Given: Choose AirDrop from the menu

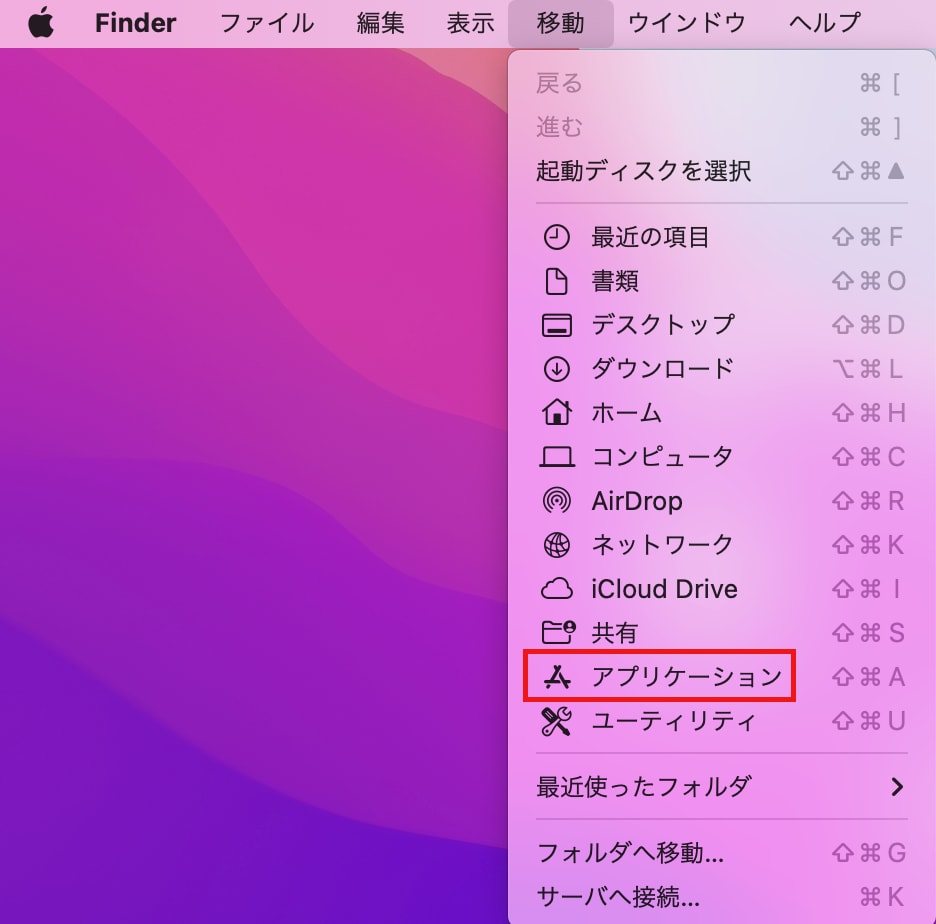Looking at the screenshot, I should pyautogui.click(x=721, y=501).
